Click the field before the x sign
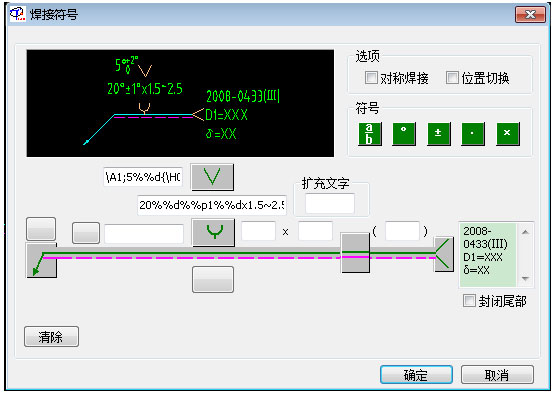Screen dimensions: 556x395 (x=258, y=231)
